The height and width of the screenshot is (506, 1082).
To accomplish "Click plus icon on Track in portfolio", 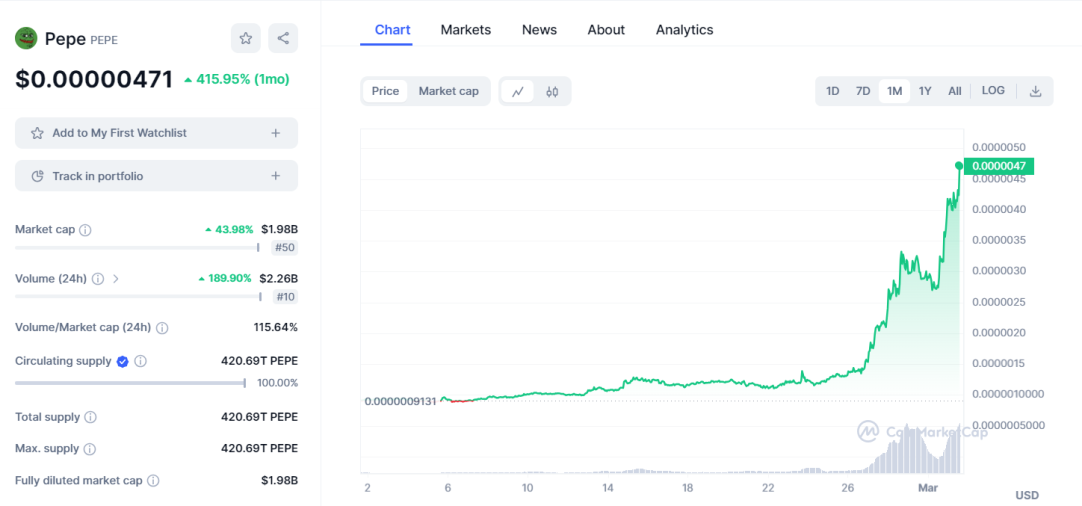I will coord(275,176).
